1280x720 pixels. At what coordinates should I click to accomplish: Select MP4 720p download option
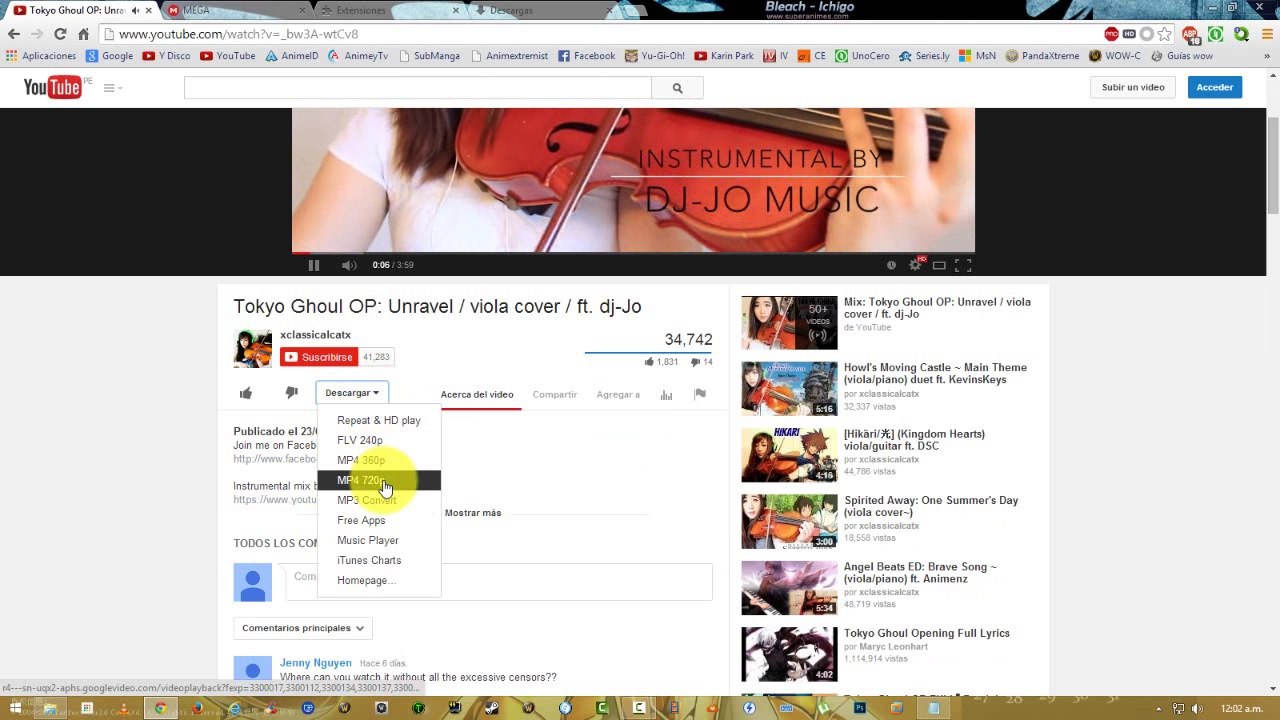click(x=379, y=480)
